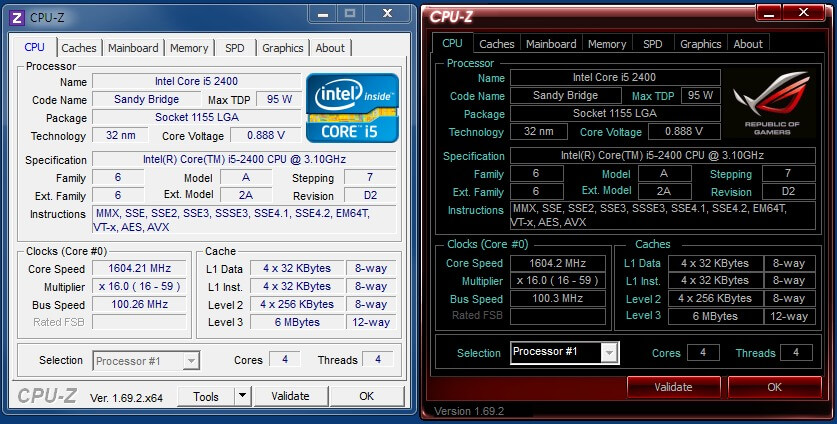Click Rated FSB empty field in left window

coord(139,322)
